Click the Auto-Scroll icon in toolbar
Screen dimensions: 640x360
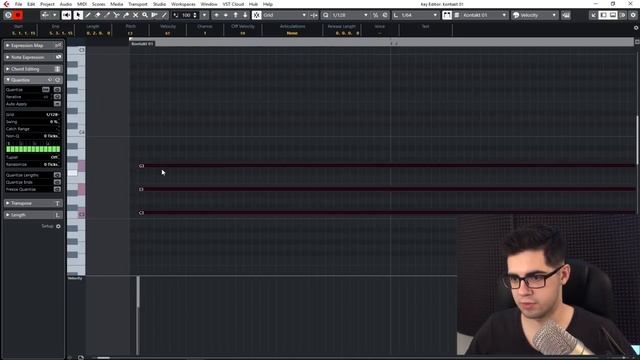tap(45, 15)
